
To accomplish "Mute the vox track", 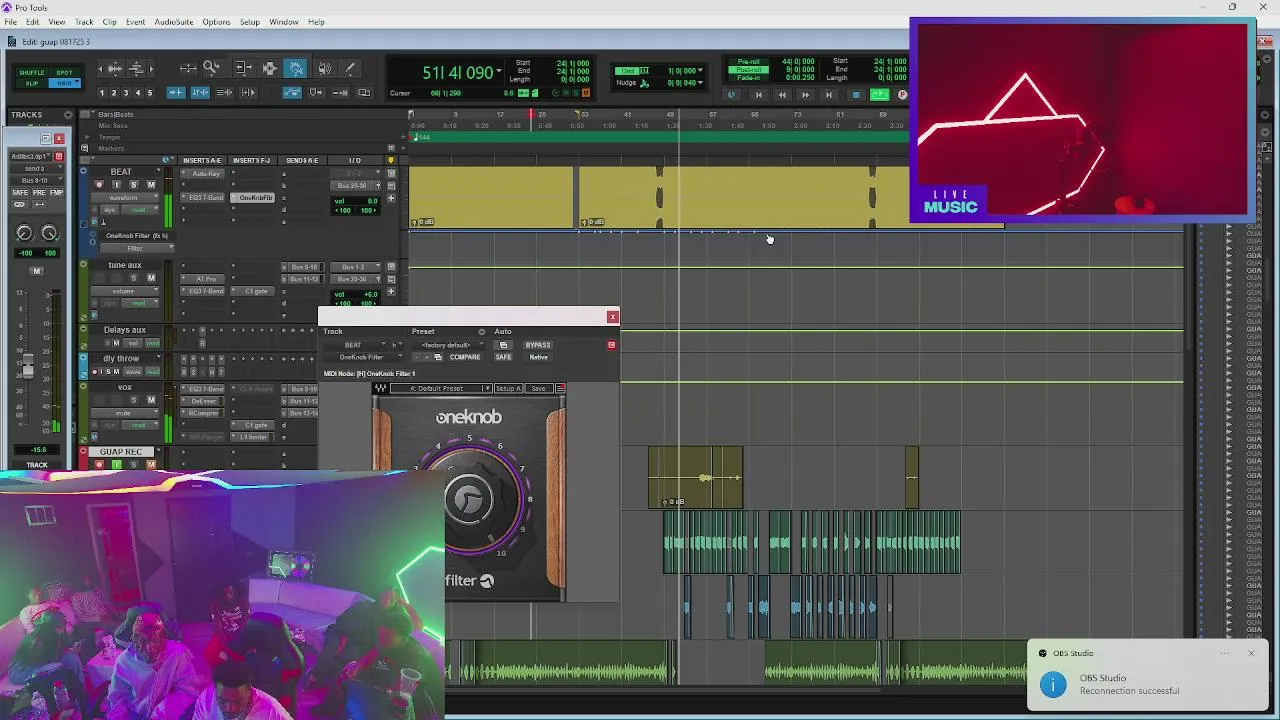I will coord(151,400).
